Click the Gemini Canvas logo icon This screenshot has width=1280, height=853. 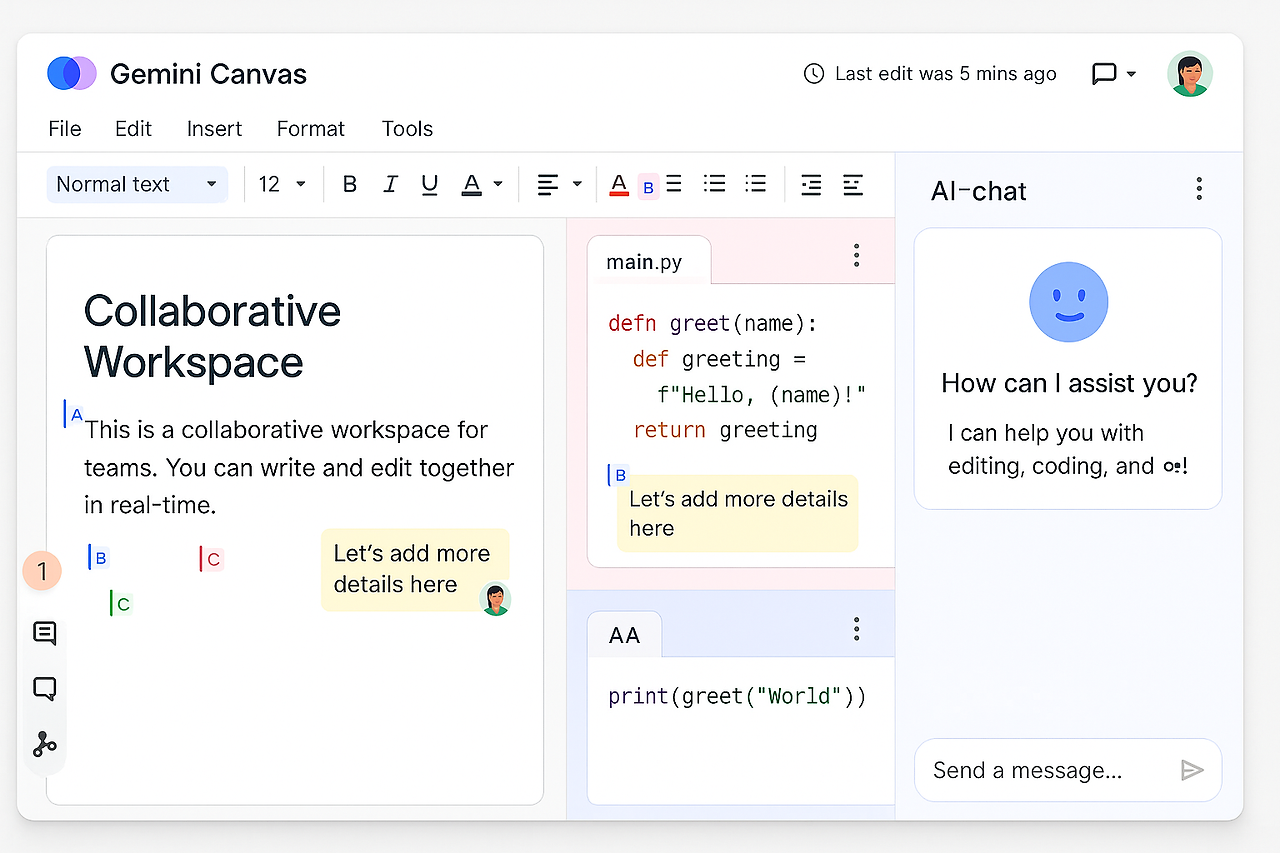pos(72,73)
